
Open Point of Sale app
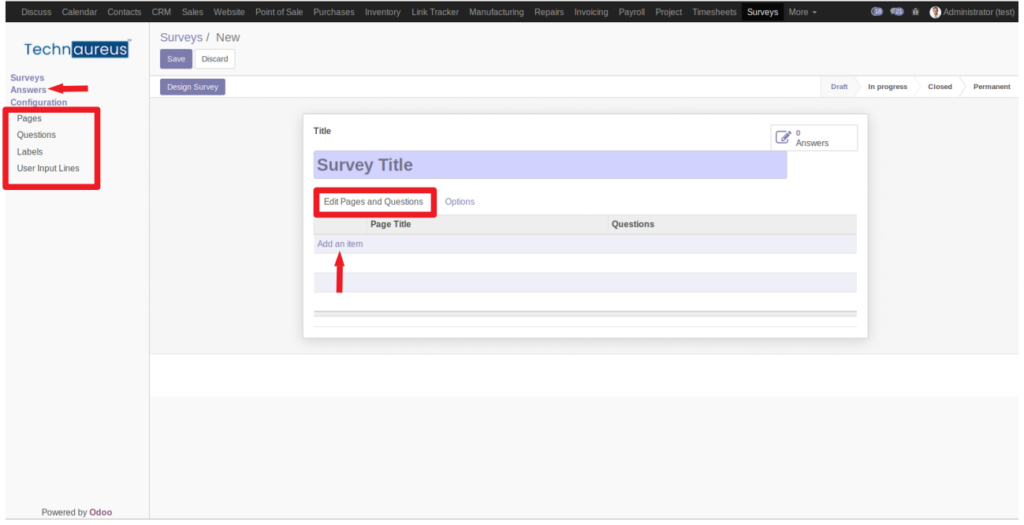[x=279, y=12]
